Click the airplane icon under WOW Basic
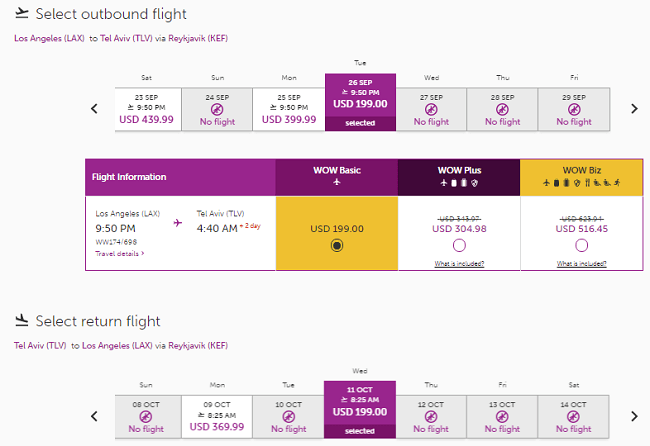The height and width of the screenshot is (446, 650). coord(337,182)
